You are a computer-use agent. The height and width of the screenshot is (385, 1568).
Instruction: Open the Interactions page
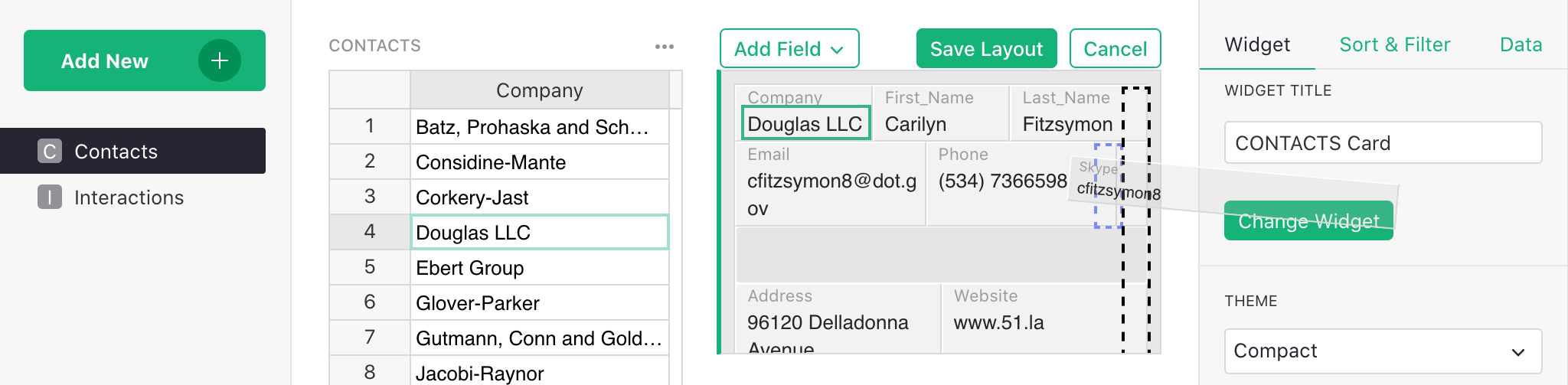coord(129,197)
